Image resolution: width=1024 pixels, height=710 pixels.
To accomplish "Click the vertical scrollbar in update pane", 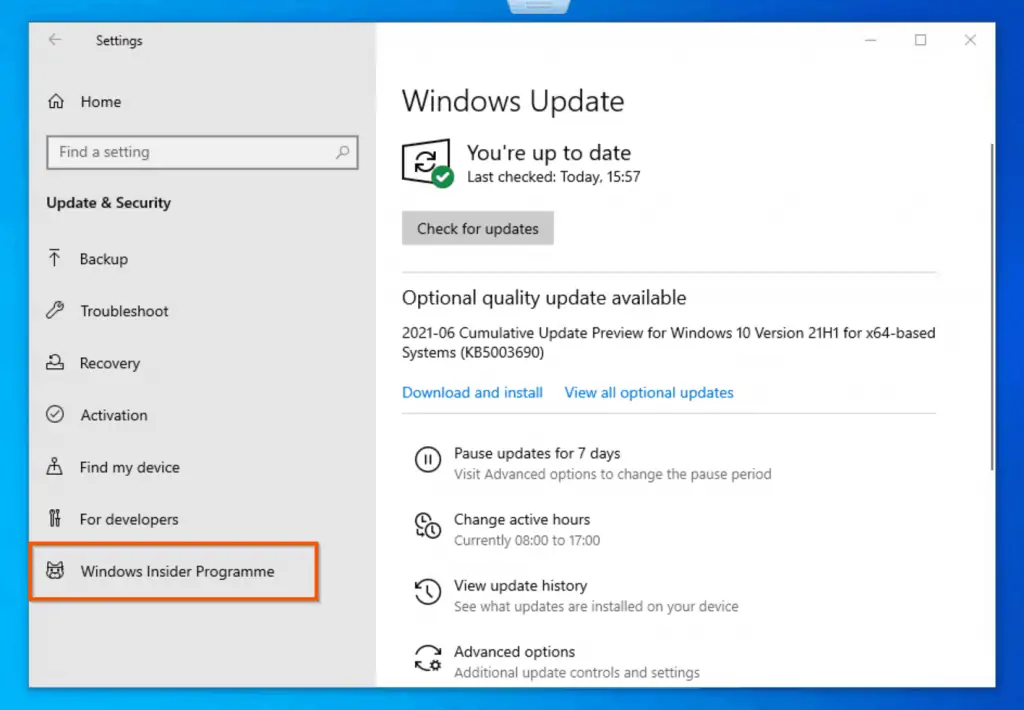I will (992, 306).
